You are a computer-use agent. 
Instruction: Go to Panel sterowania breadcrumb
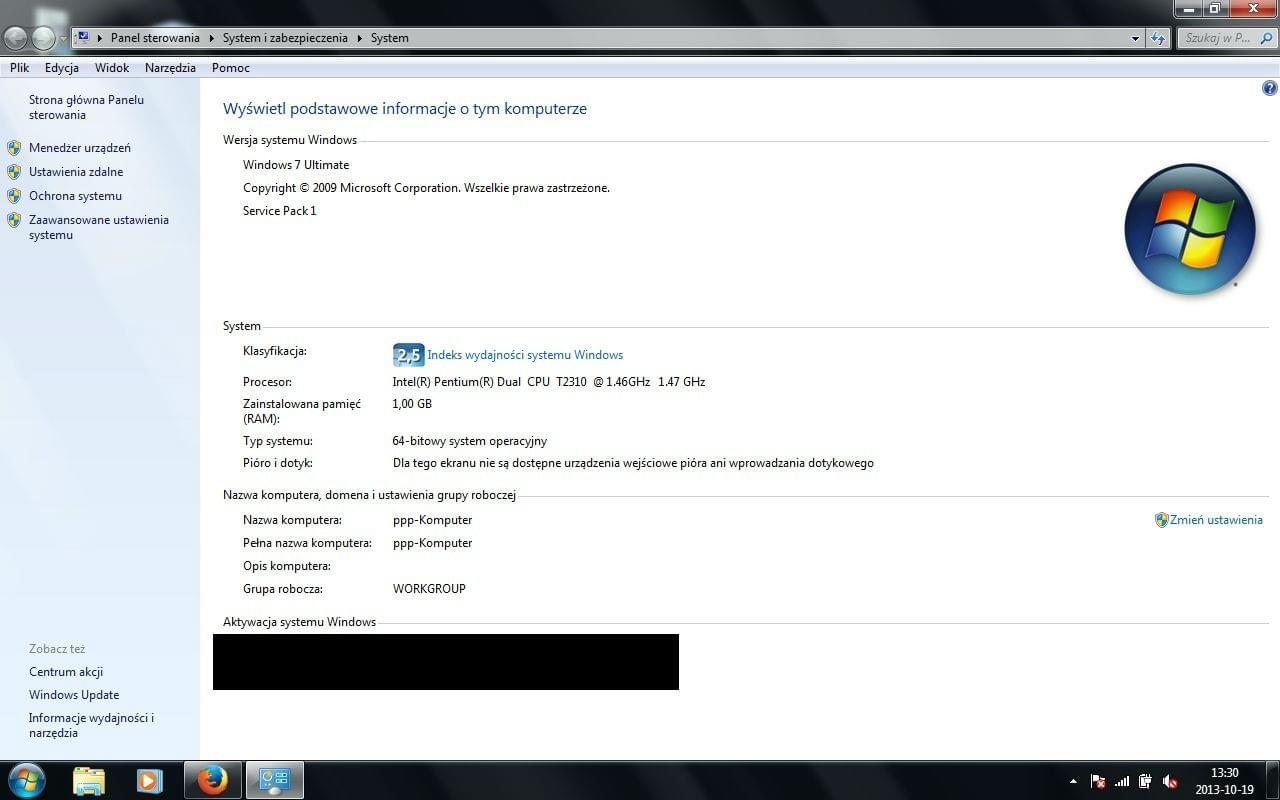[x=155, y=38]
